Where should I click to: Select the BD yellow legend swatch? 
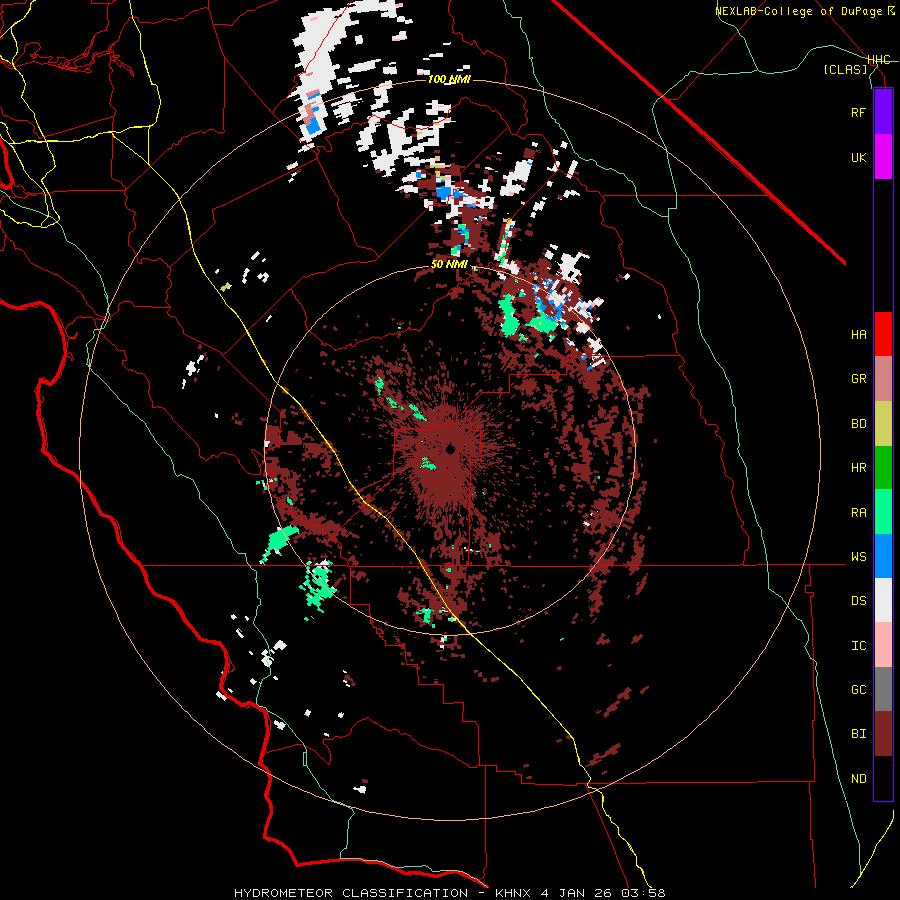click(x=883, y=424)
